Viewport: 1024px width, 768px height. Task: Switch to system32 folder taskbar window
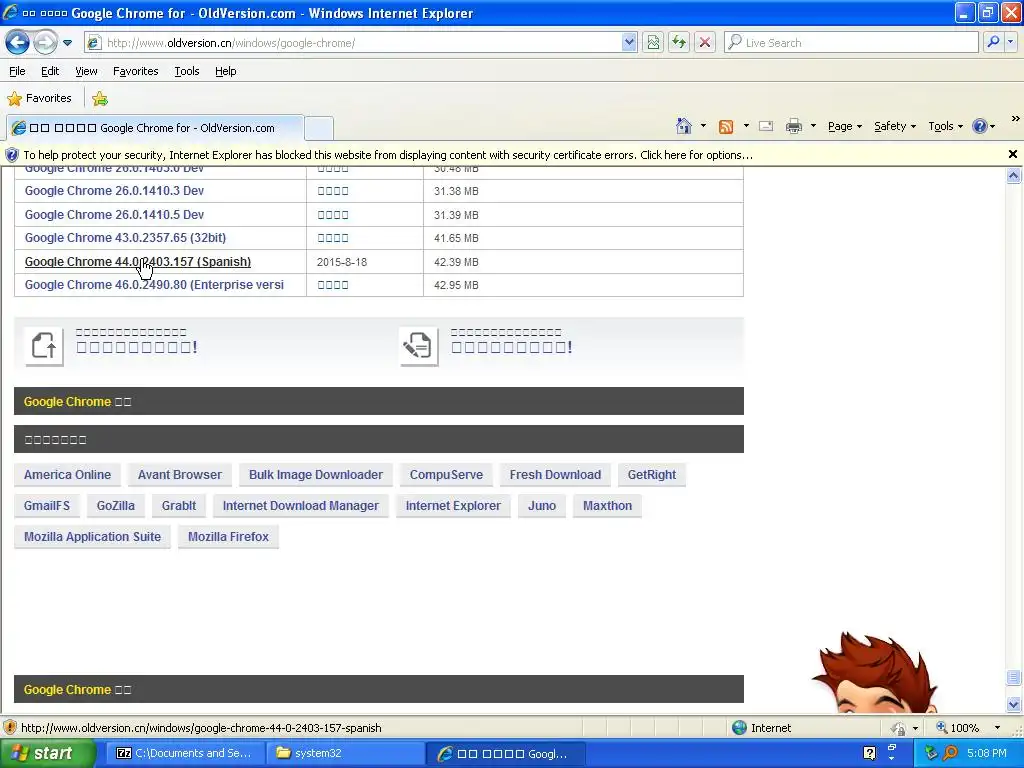click(344, 753)
